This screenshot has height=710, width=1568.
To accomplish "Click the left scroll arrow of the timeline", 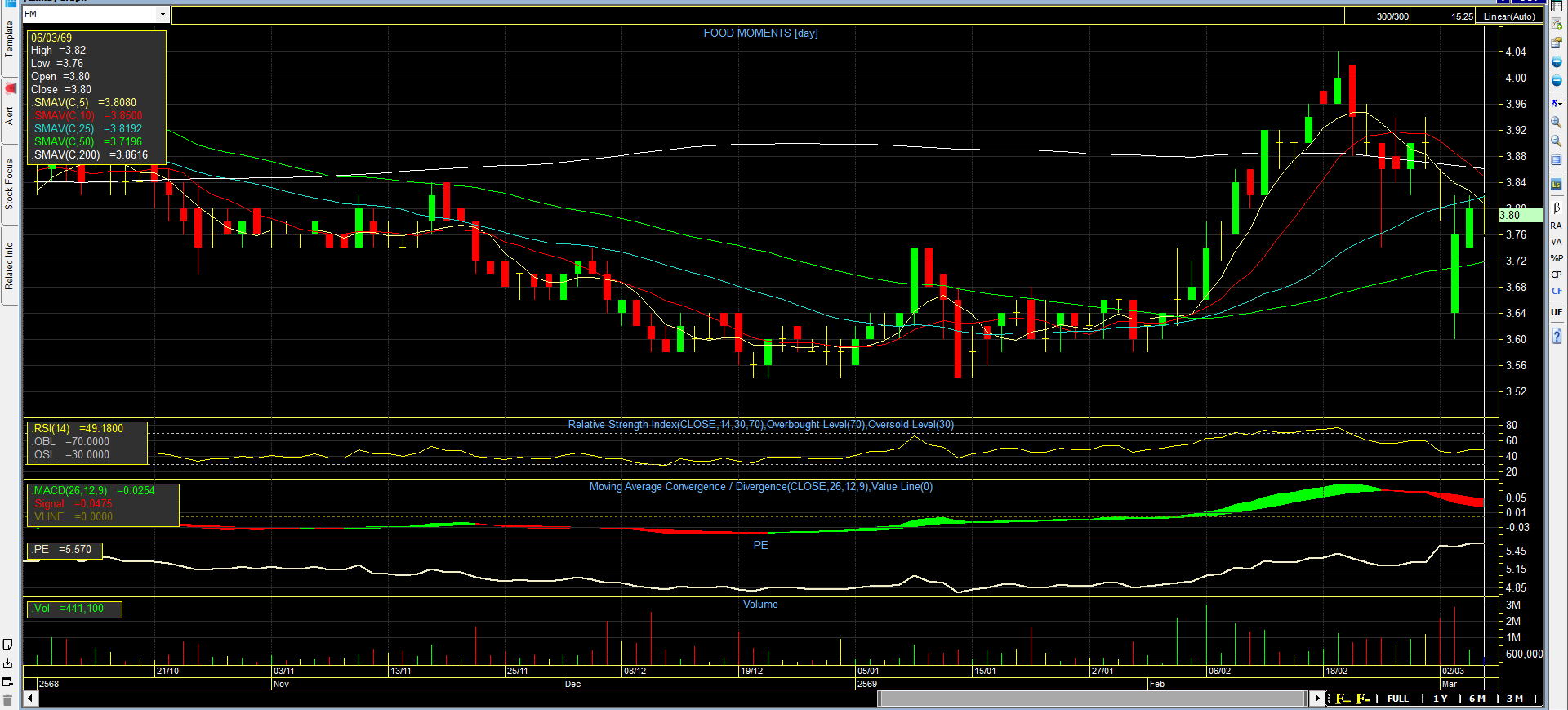I will (x=30, y=699).
